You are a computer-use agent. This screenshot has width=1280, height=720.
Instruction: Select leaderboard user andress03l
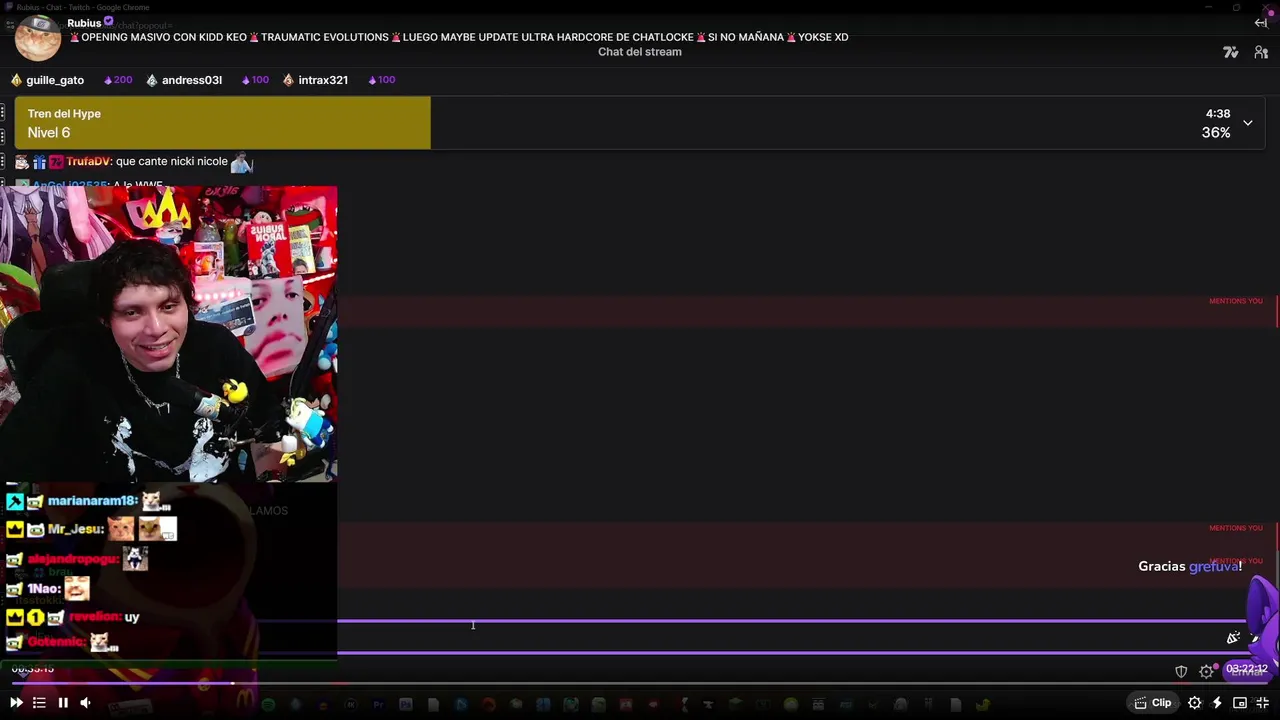coord(192,80)
